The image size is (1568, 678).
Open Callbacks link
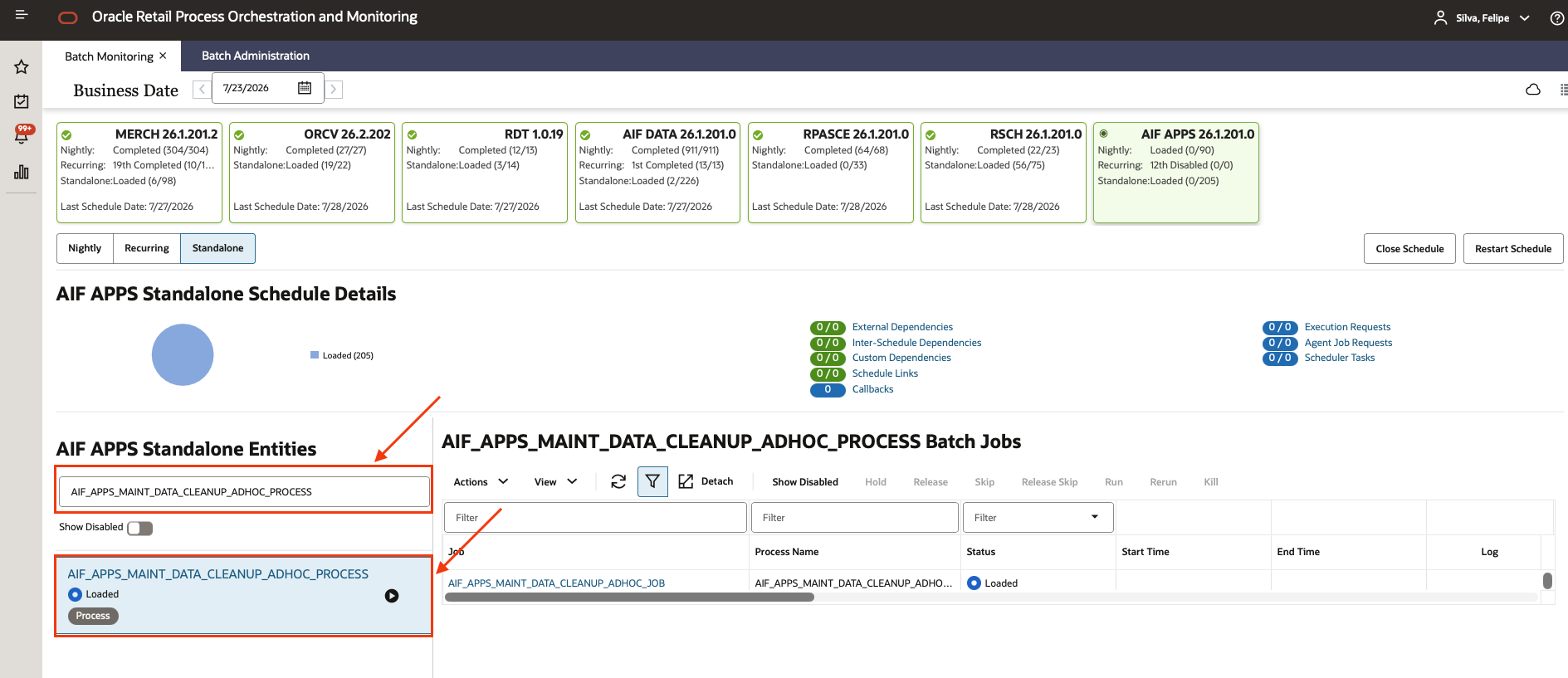[x=872, y=389]
